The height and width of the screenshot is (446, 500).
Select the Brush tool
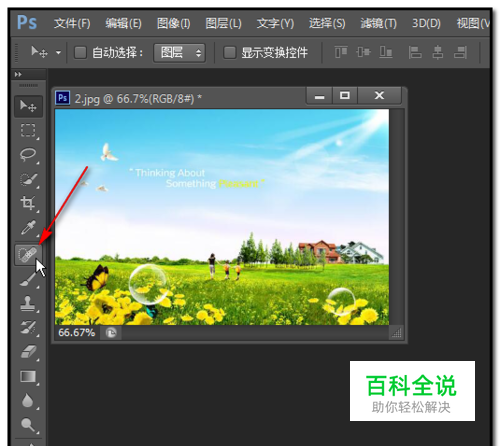[28, 279]
